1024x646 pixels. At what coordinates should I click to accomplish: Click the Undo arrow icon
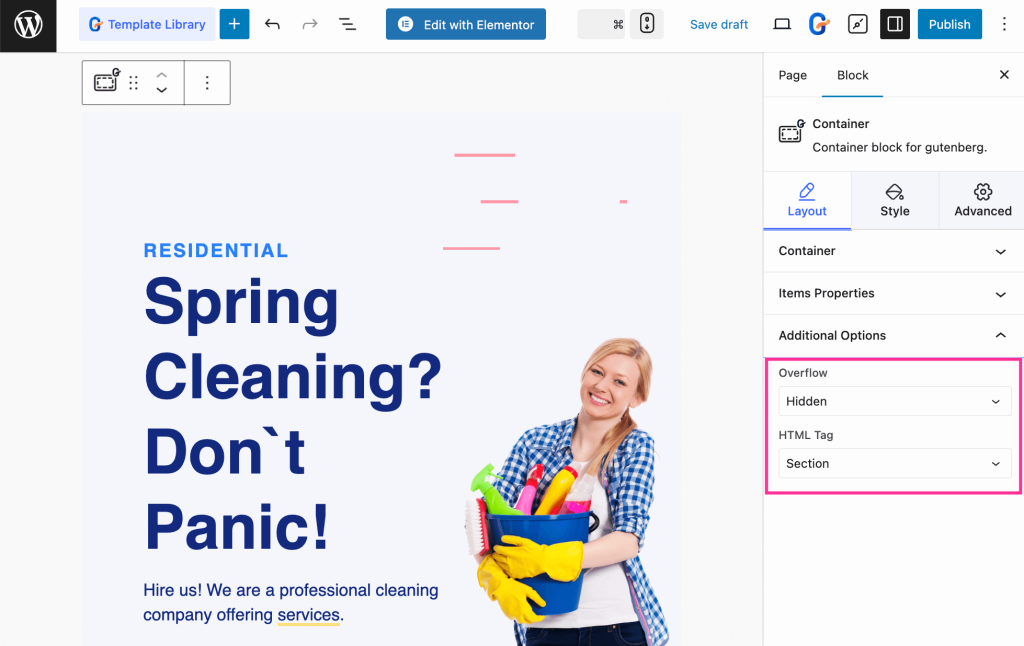(x=272, y=23)
